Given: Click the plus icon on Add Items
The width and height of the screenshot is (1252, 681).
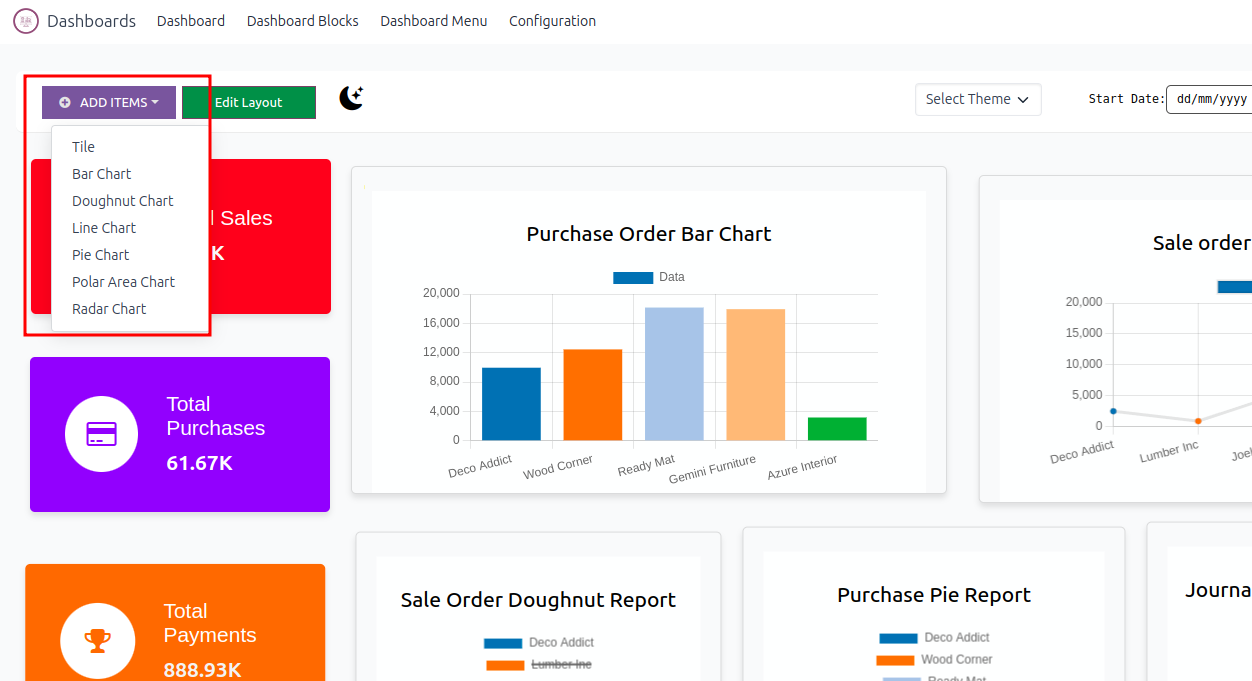Looking at the screenshot, I should (65, 103).
